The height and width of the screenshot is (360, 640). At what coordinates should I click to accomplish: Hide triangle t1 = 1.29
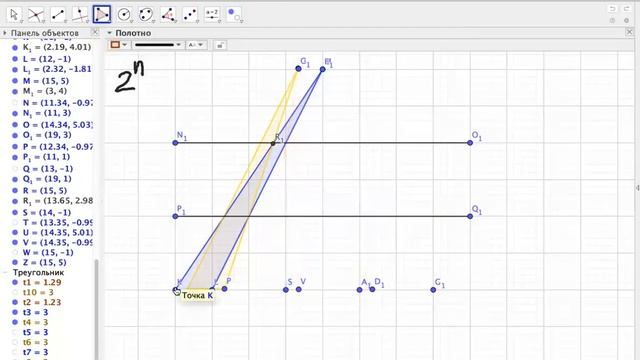click(x=15, y=282)
